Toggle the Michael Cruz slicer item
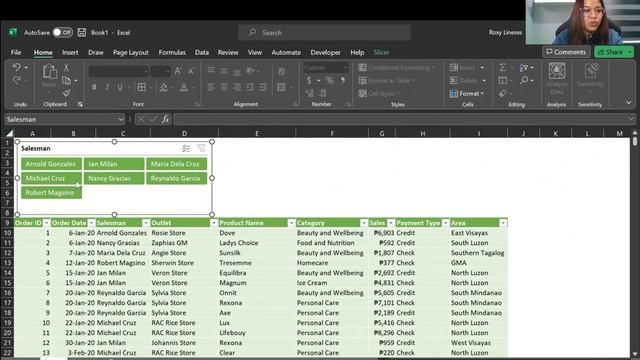640x360 pixels. 51,178
